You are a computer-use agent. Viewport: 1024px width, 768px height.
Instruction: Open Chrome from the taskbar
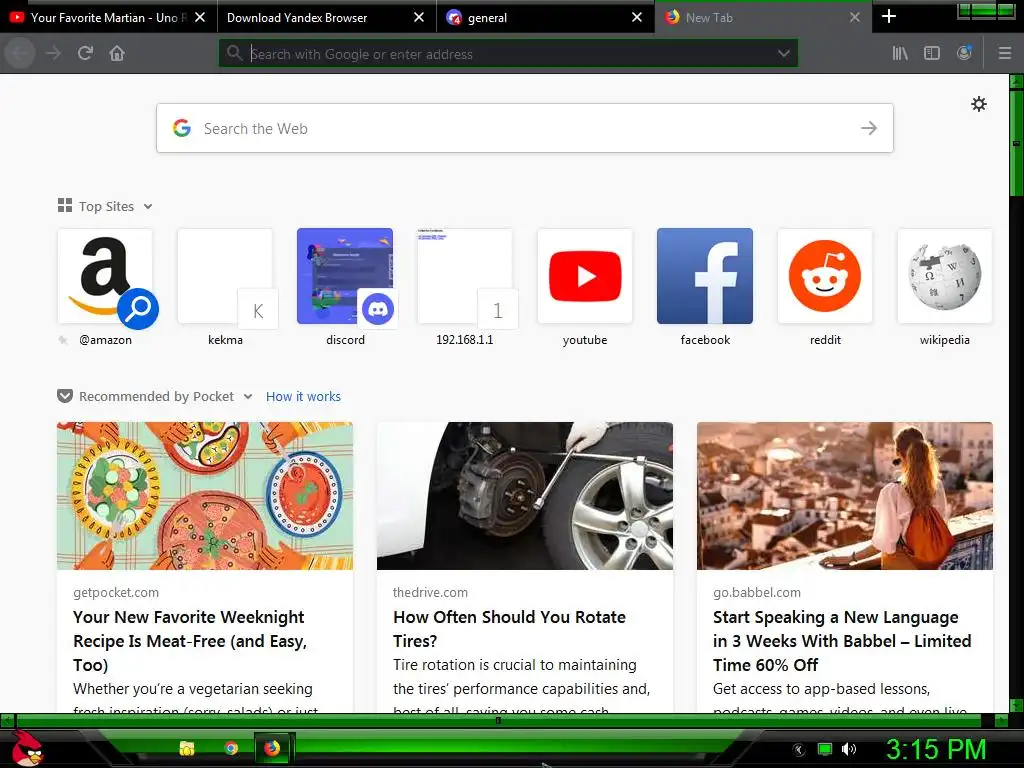[x=231, y=748]
